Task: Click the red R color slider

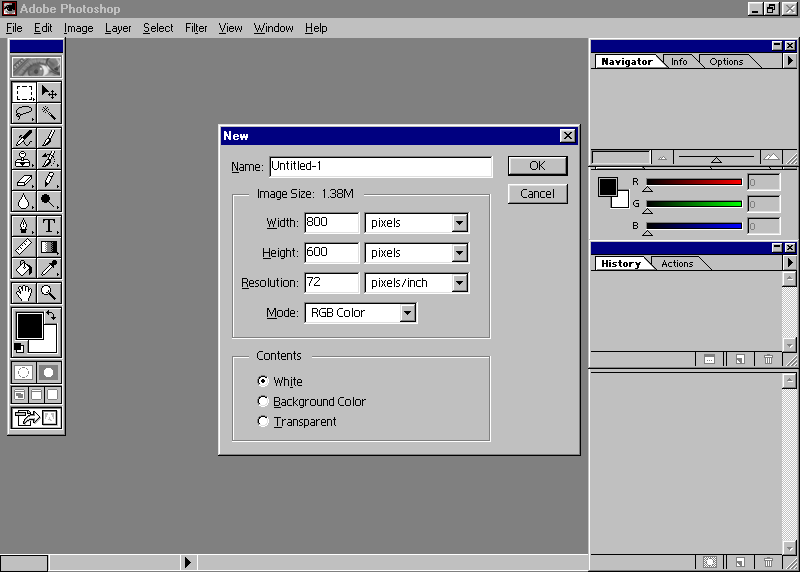Action: 694,182
